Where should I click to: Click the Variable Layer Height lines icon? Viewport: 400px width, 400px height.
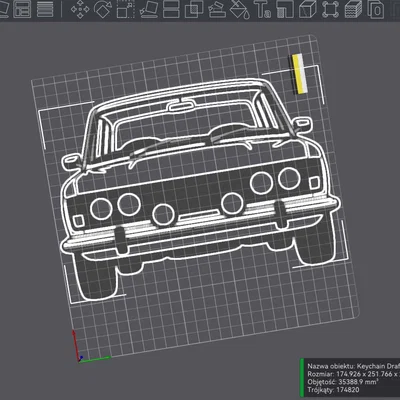[x=45, y=9]
